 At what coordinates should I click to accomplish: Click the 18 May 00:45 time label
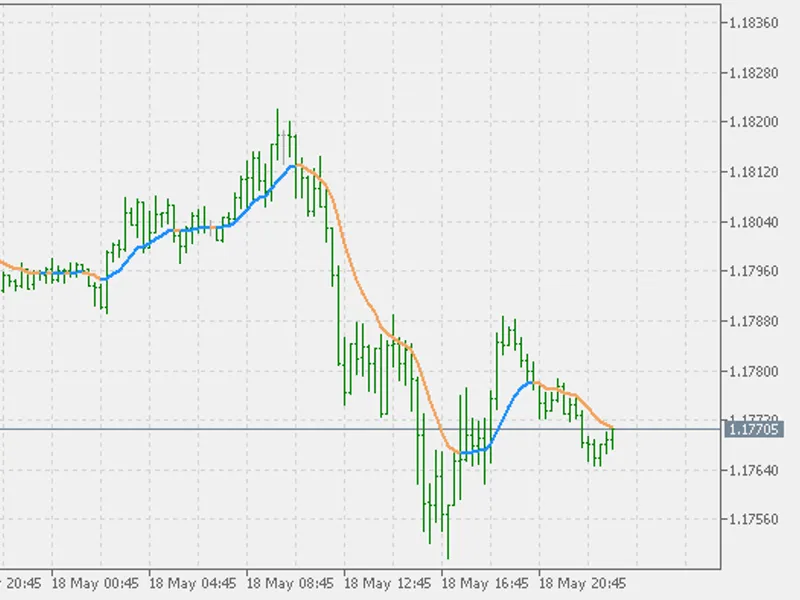95,583
